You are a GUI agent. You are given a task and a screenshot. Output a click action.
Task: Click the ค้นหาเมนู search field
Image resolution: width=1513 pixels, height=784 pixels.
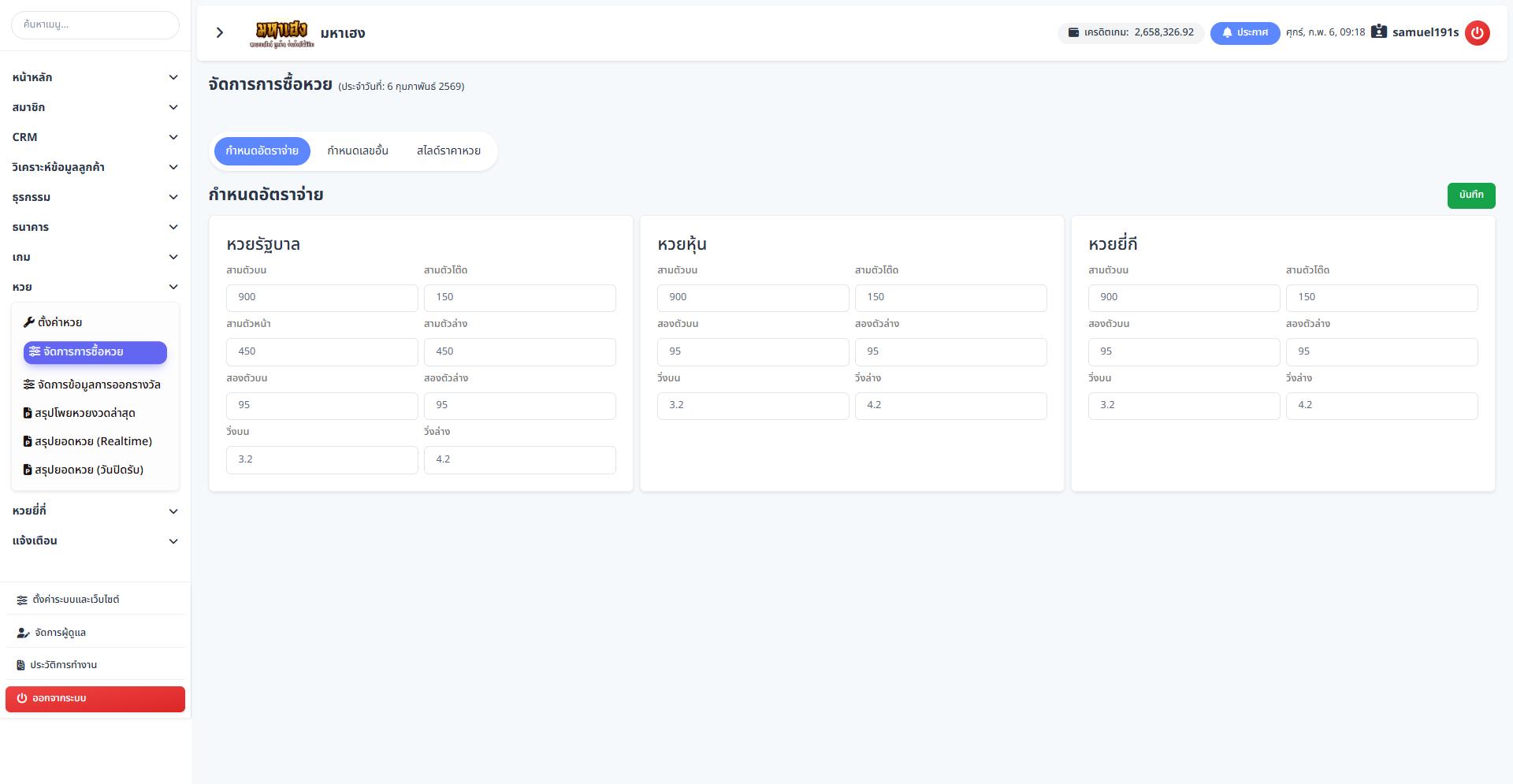coord(95,25)
